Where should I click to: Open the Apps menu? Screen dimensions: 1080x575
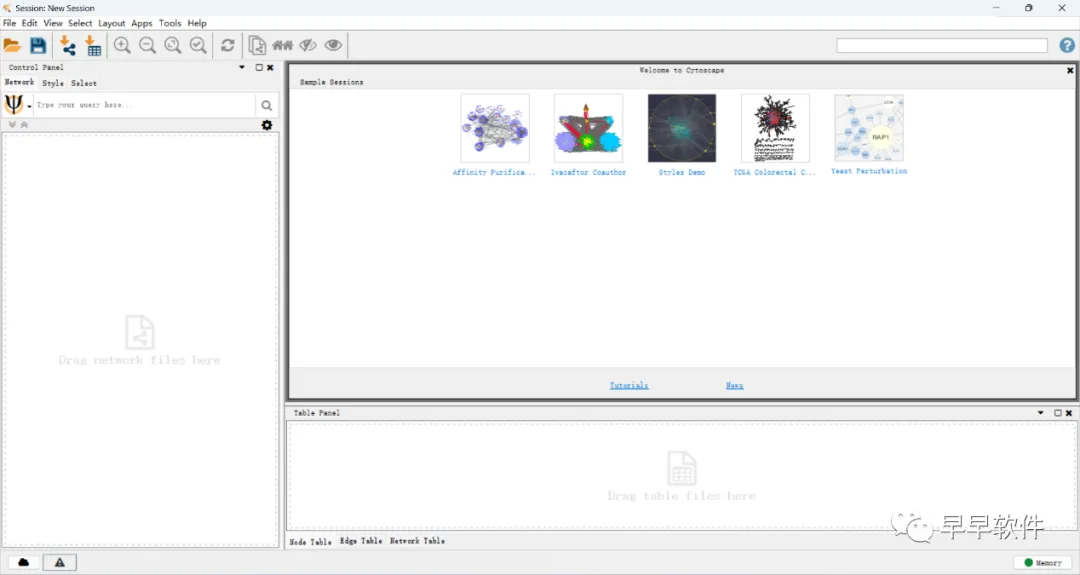click(x=142, y=23)
